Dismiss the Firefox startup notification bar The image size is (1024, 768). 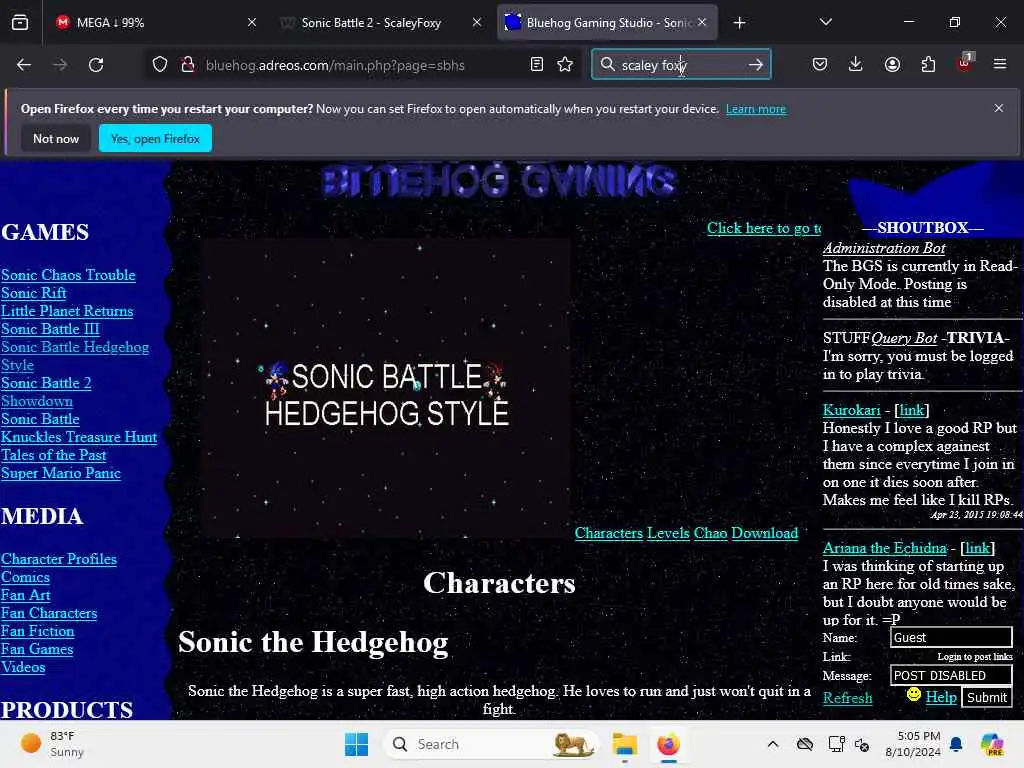tap(999, 108)
